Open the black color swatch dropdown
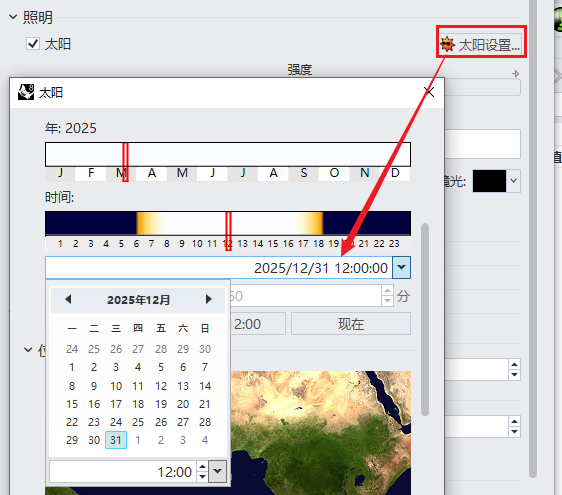This screenshot has height=495, width=562. 514,181
